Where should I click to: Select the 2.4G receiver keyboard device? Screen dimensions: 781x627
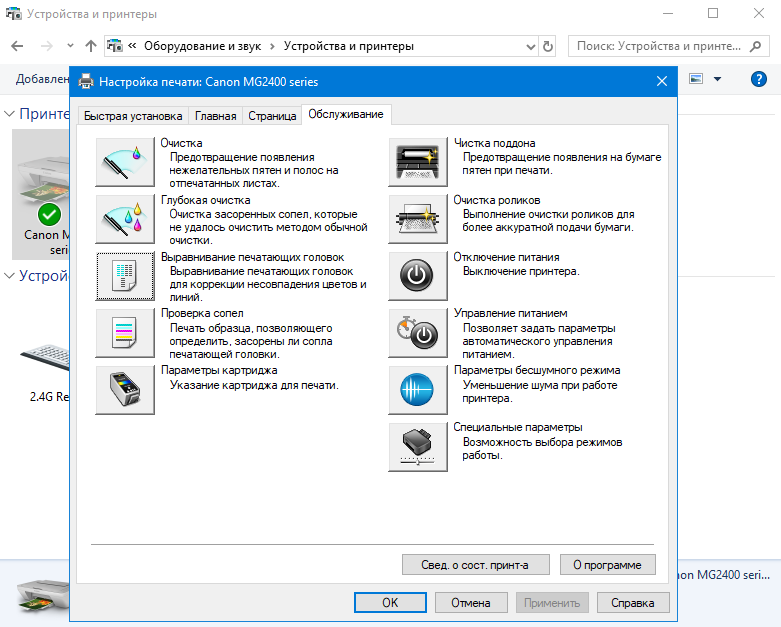click(45, 371)
